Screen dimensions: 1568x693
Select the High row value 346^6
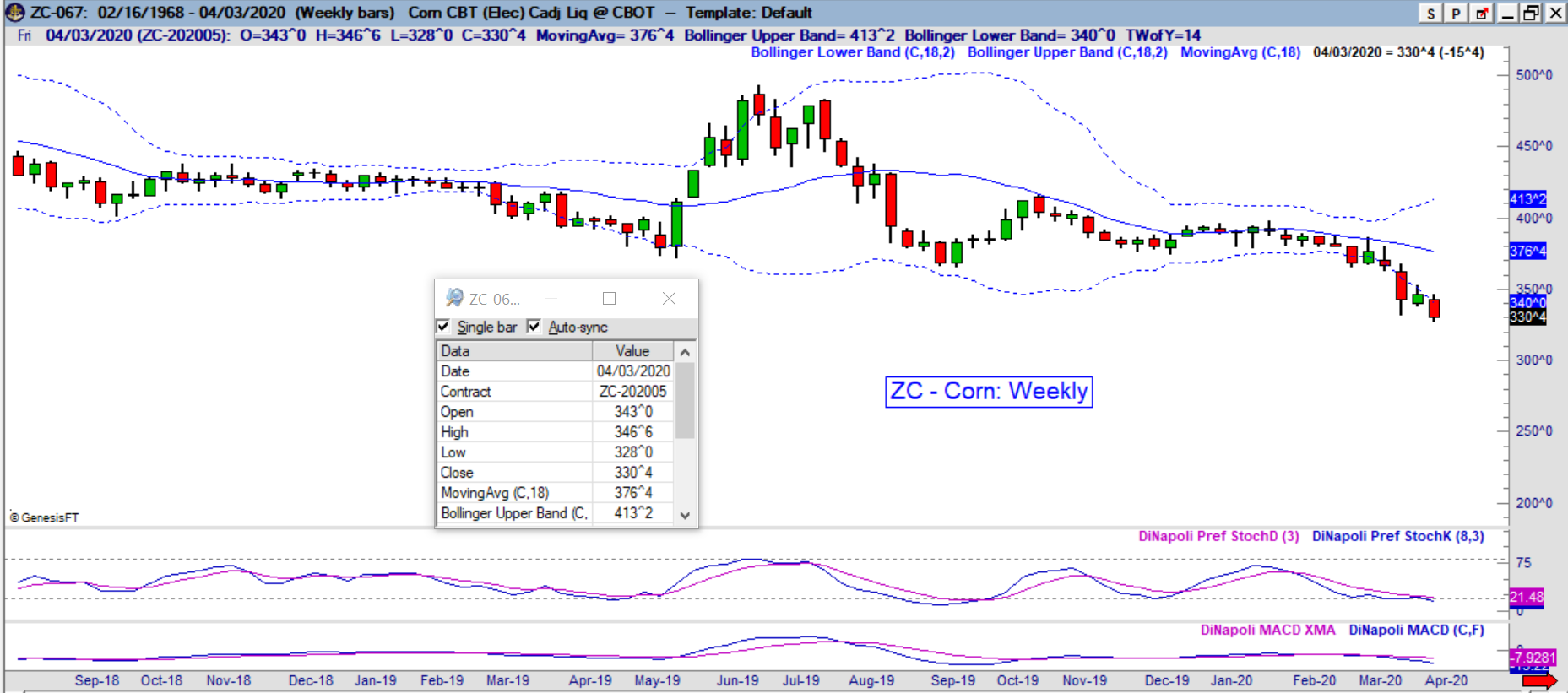coord(633,432)
